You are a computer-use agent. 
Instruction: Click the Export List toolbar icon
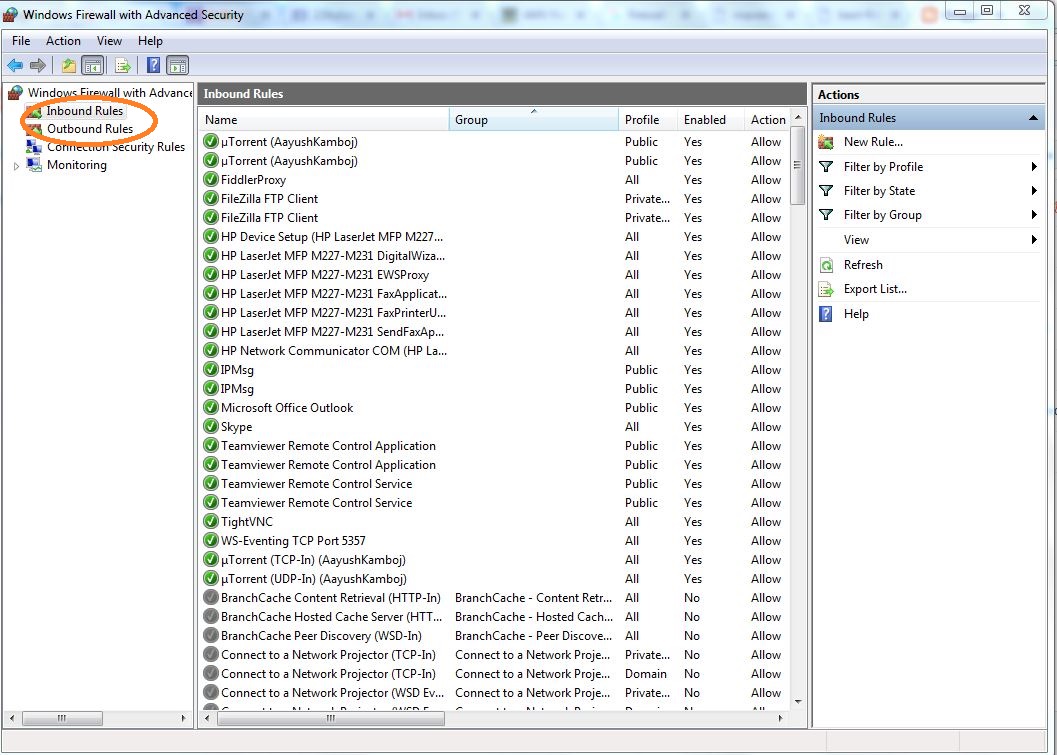pyautogui.click(x=121, y=65)
